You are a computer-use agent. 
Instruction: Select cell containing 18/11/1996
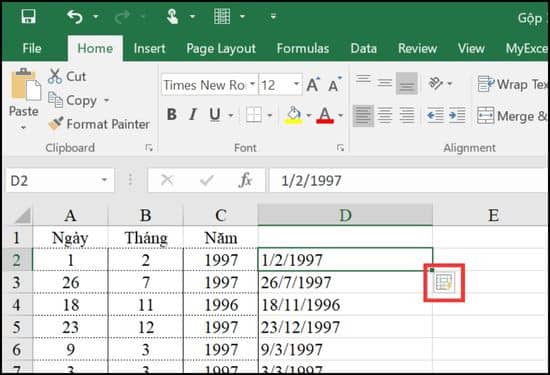[x=345, y=304]
